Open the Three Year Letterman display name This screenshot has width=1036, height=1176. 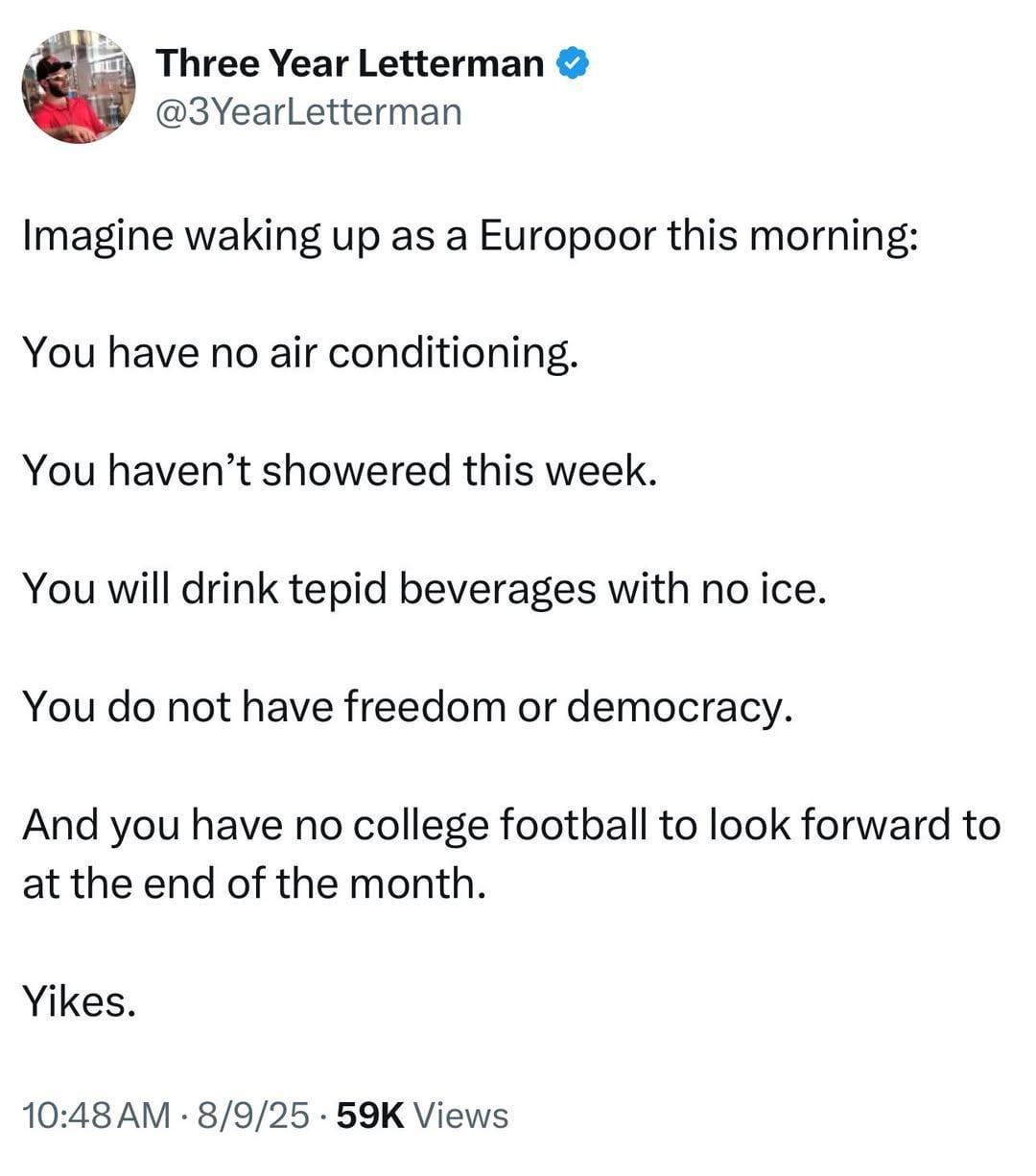[350, 63]
